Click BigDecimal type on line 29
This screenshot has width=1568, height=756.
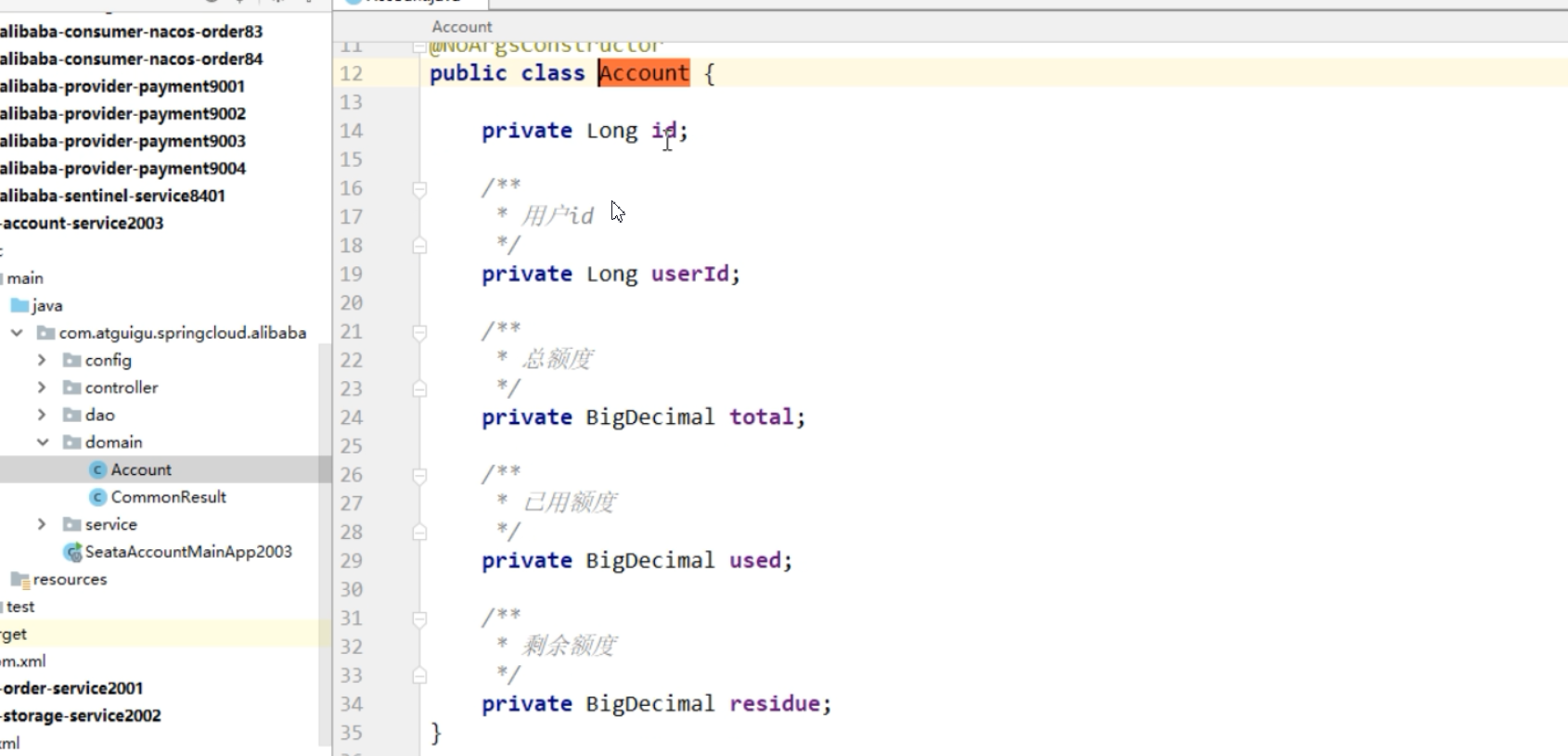[650, 560]
